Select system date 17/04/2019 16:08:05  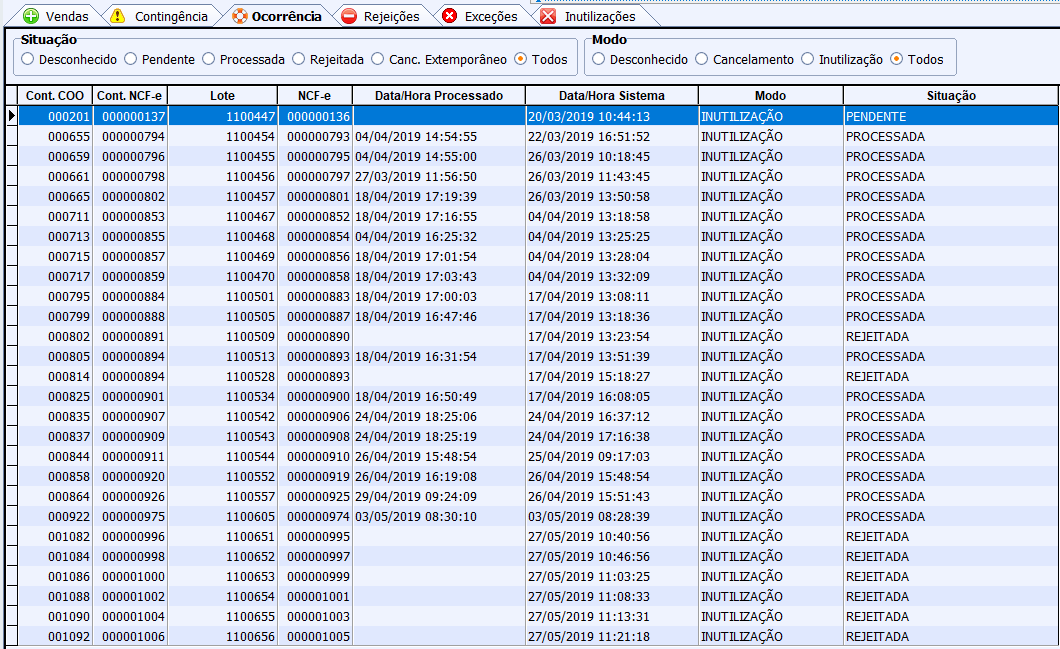(612, 397)
